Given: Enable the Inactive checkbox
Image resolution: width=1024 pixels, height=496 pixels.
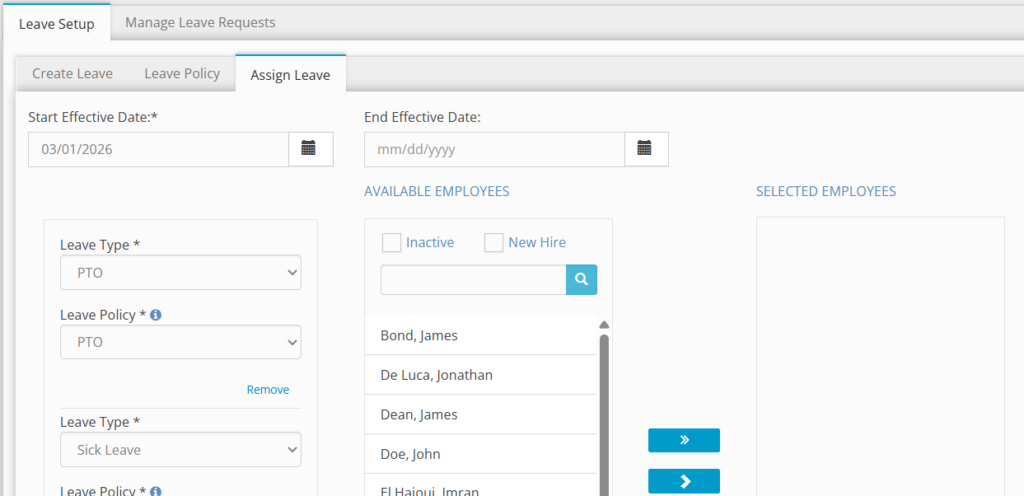Looking at the screenshot, I should (392, 243).
